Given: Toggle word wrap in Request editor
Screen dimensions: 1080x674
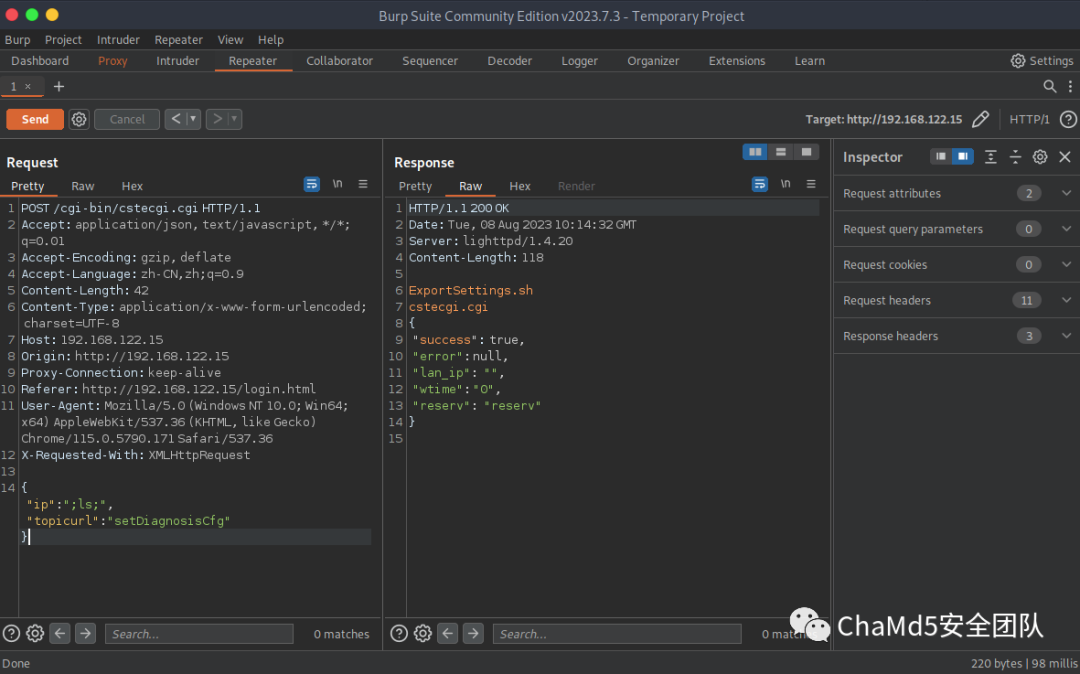Looking at the screenshot, I should 311,184.
